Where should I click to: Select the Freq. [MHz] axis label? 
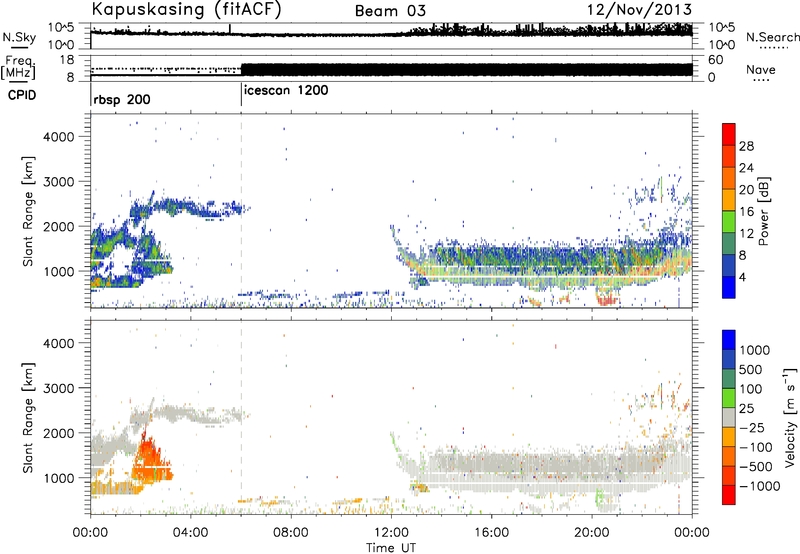[x=19, y=68]
